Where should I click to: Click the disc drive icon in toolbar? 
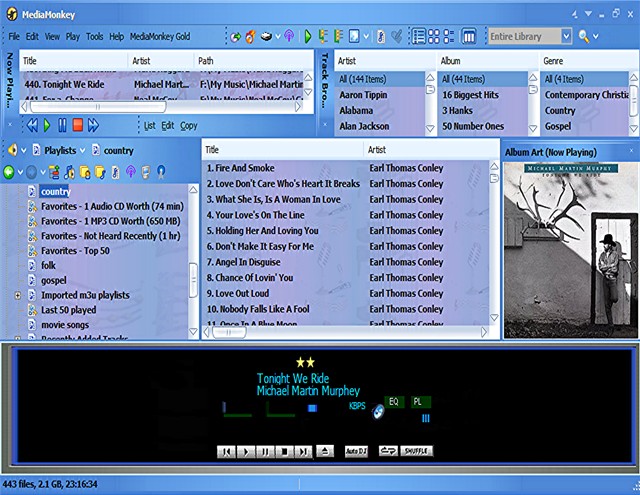[x=266, y=36]
